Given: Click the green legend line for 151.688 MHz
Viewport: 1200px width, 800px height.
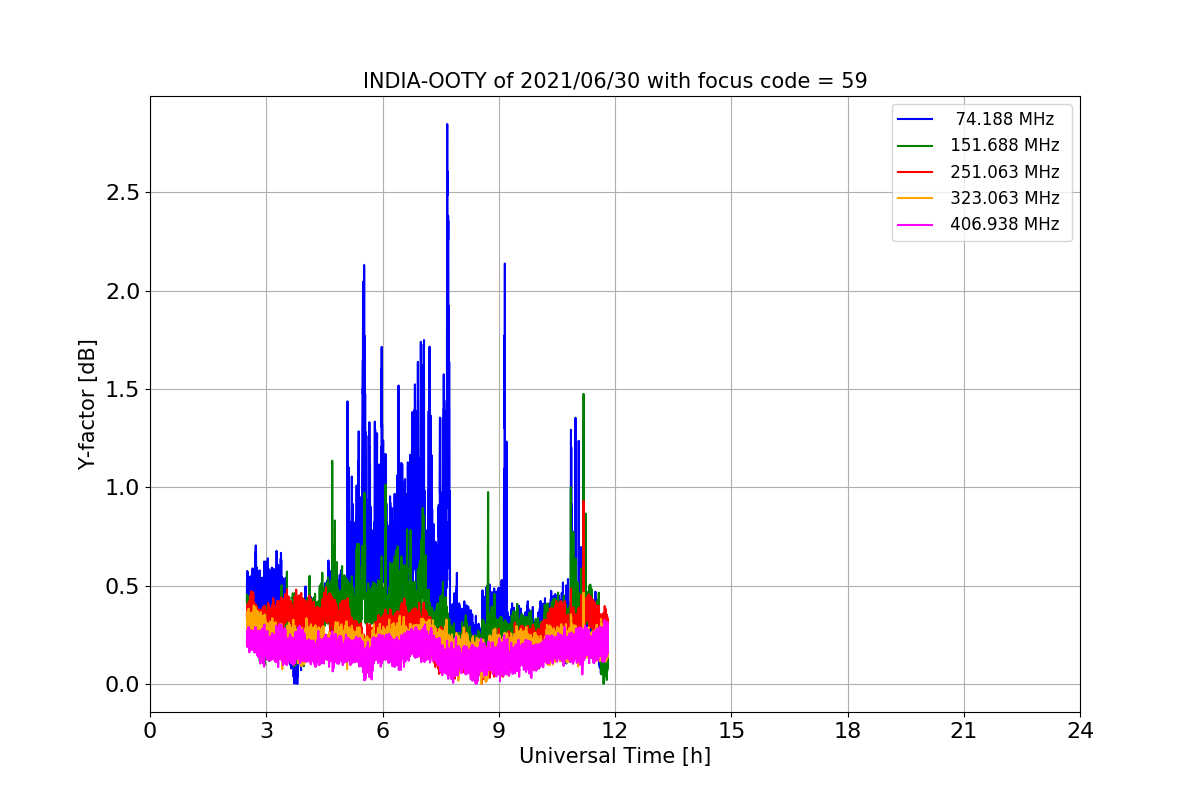Looking at the screenshot, I should pos(915,146).
